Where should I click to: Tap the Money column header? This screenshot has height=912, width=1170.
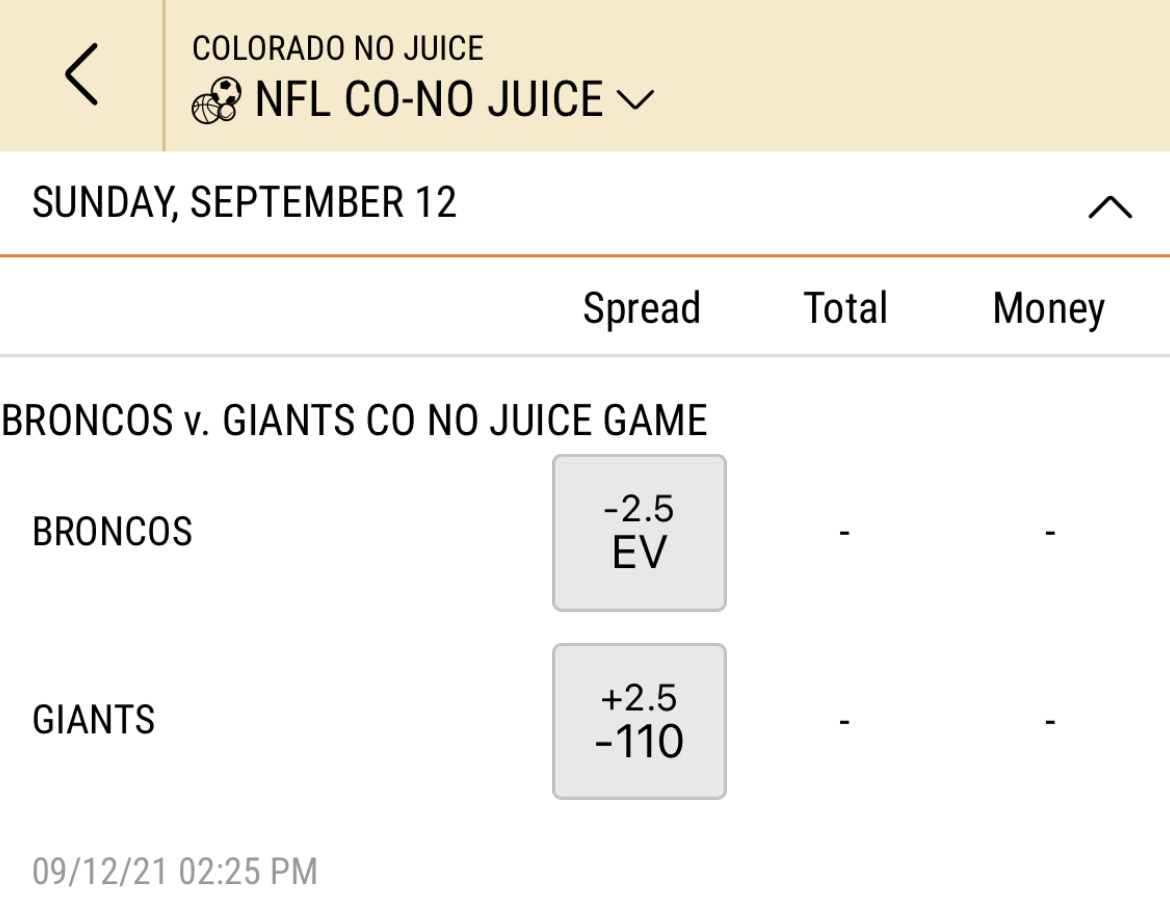tap(1048, 309)
